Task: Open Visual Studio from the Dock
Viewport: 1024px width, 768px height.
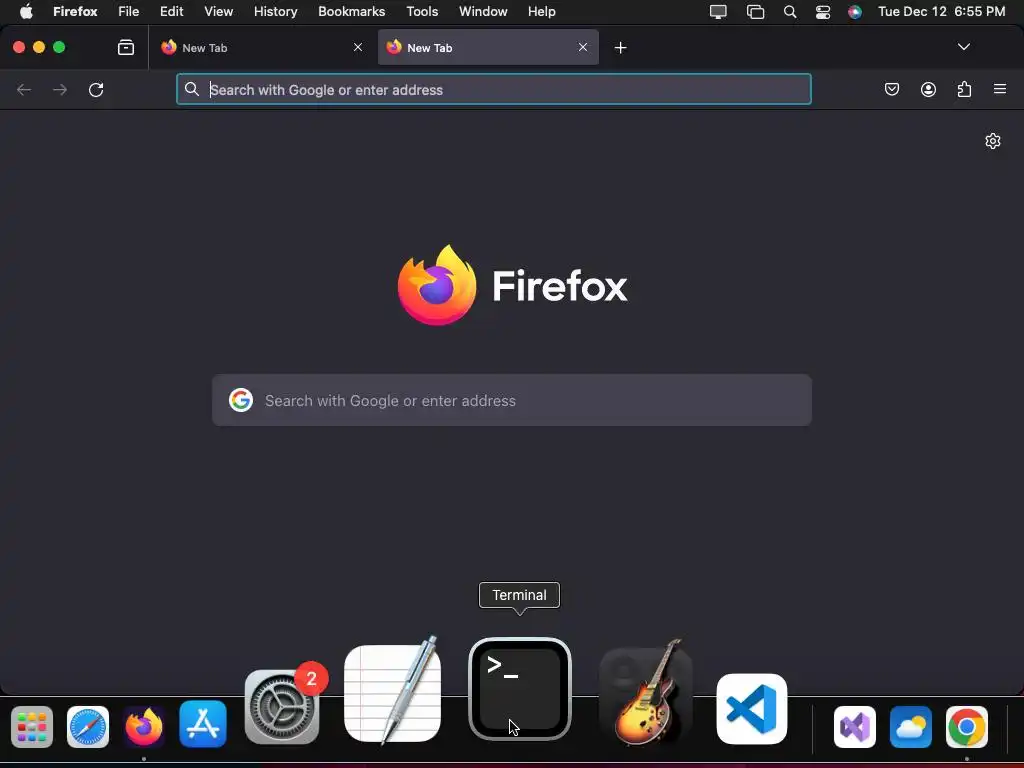Action: [x=855, y=726]
